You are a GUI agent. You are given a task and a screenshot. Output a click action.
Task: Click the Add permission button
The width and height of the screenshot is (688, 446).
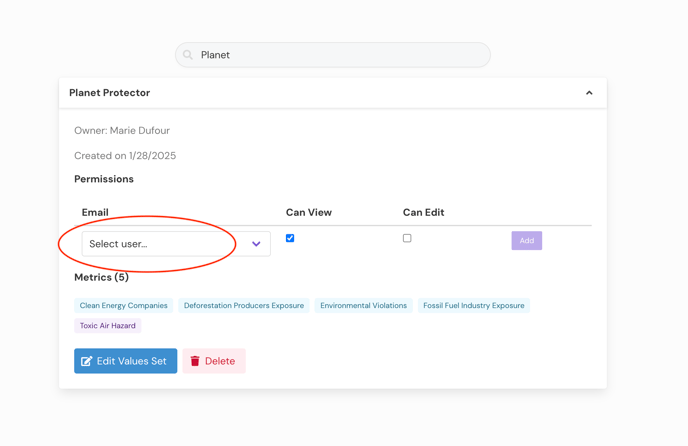click(x=527, y=241)
